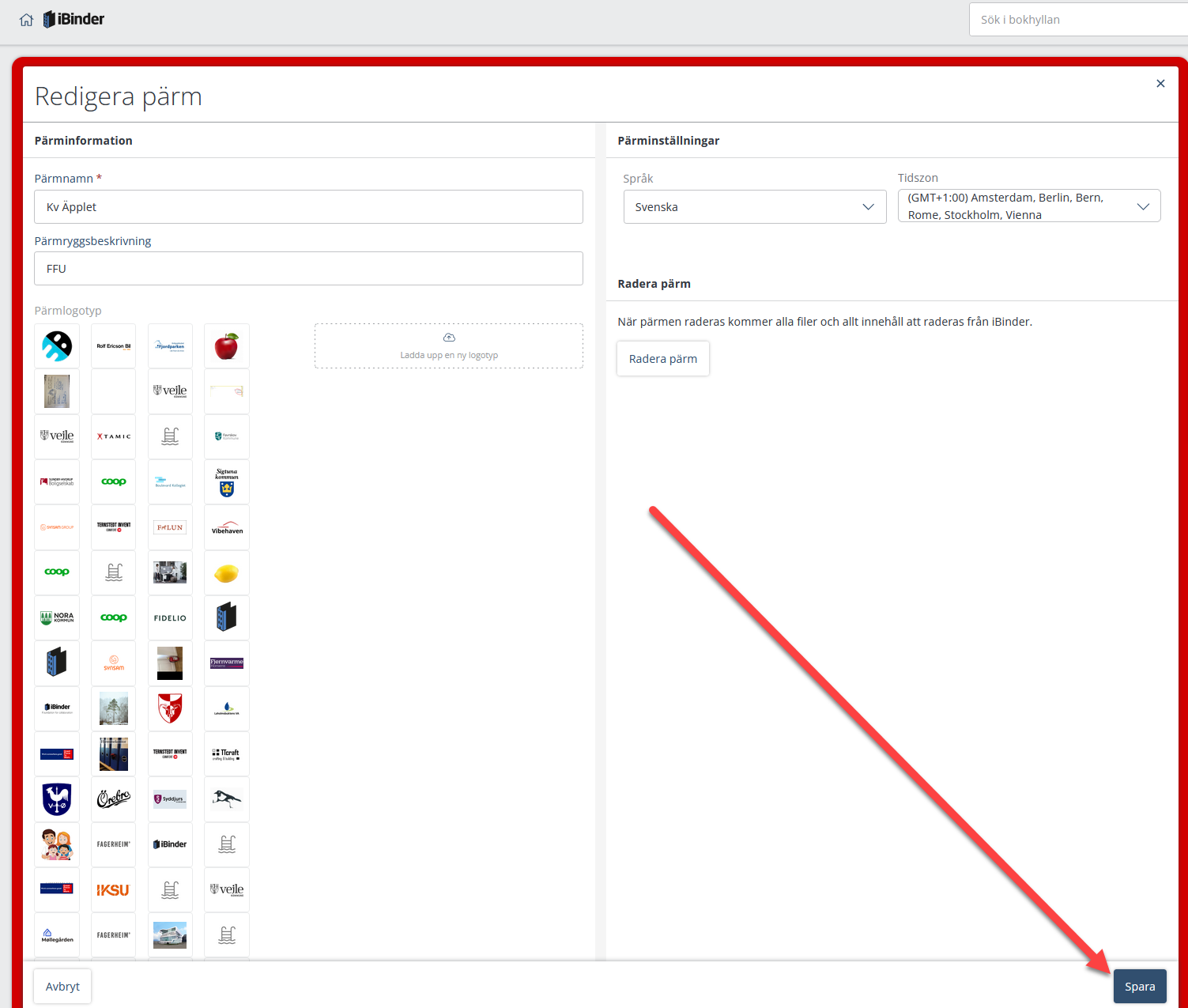Choose the Rolf Ericson Bil logotype
The width and height of the screenshot is (1188, 1008).
114,345
